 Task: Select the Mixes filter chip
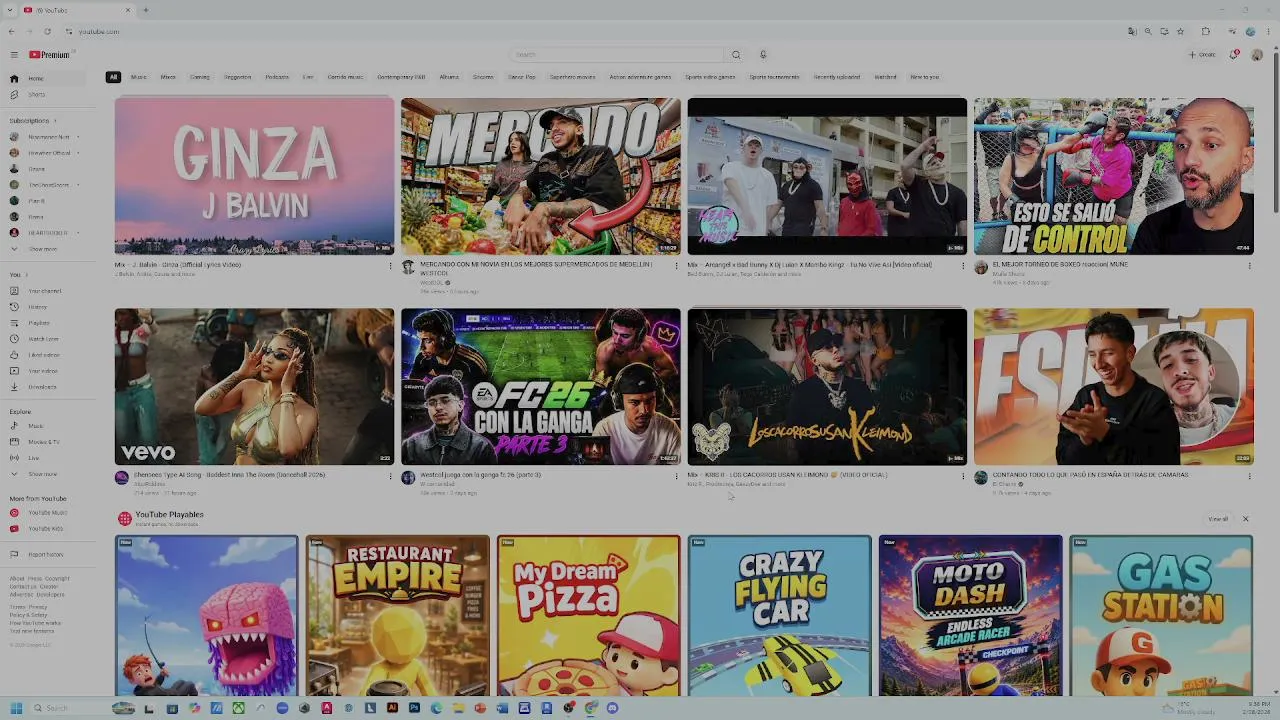168,77
